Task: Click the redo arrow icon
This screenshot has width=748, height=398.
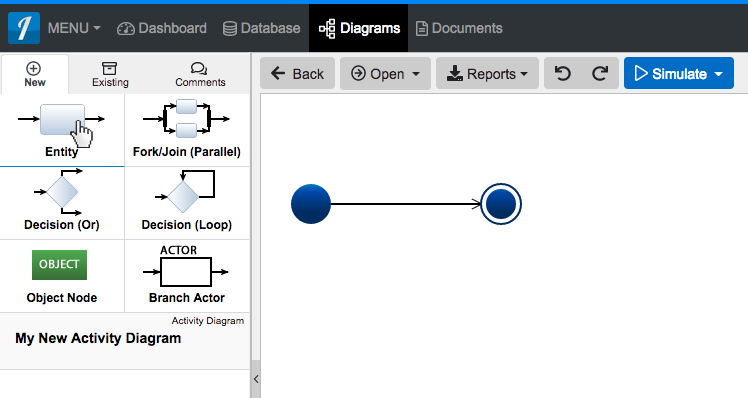Action: pos(600,73)
